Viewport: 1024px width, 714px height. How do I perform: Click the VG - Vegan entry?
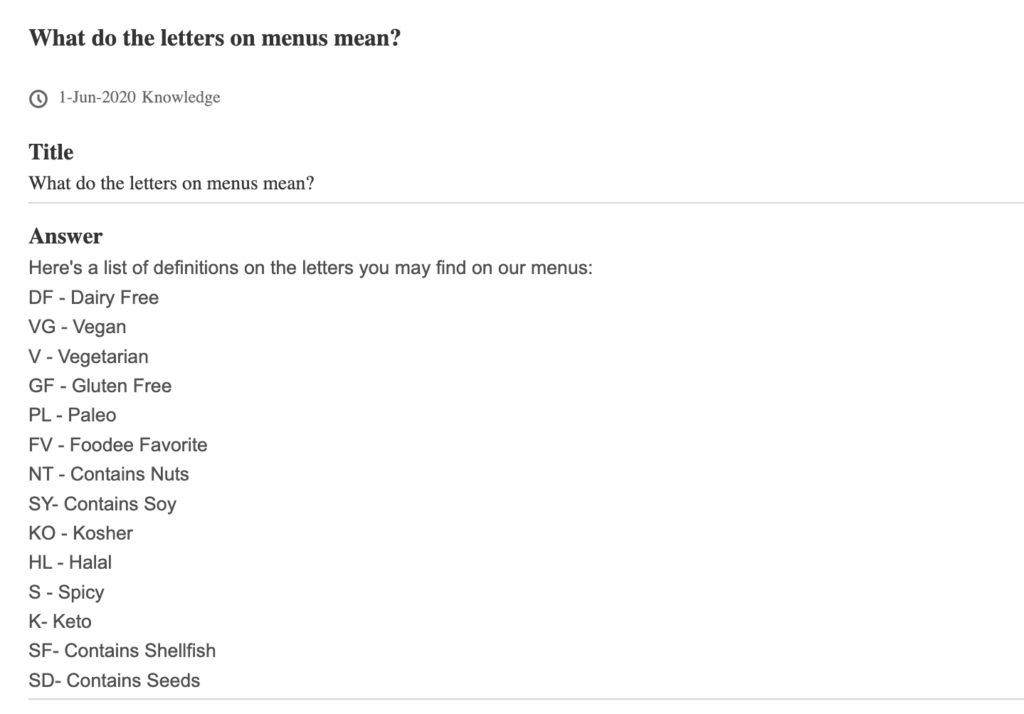pos(77,327)
